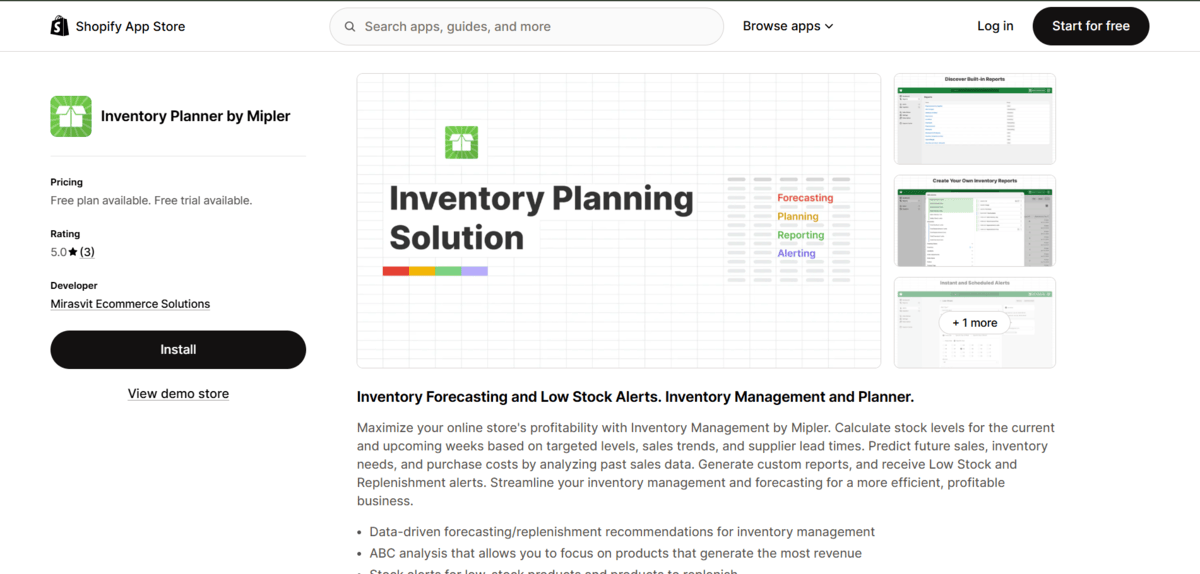Click the Install button
The width and height of the screenshot is (1200, 574).
click(178, 350)
